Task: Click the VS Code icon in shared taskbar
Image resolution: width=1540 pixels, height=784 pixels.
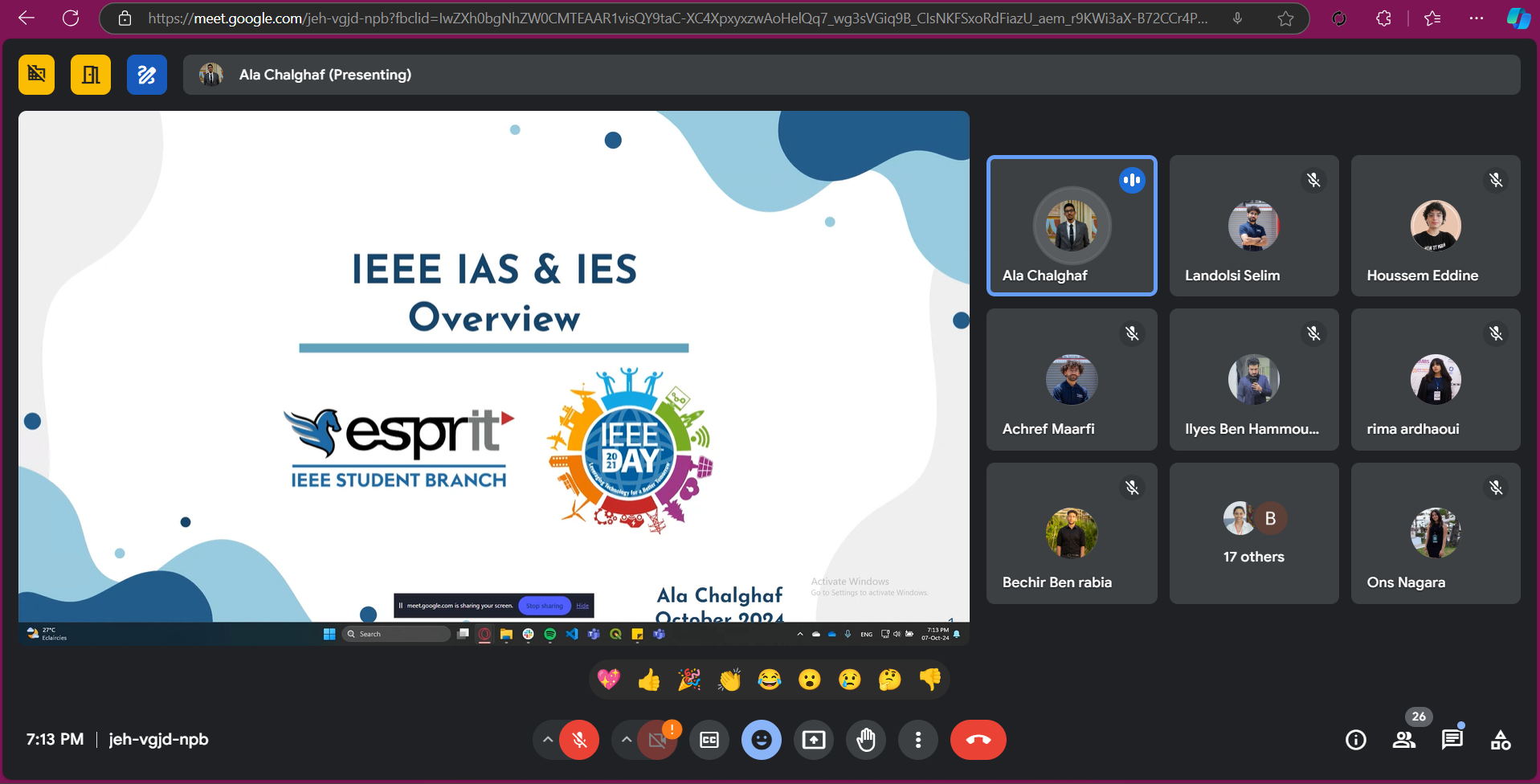Action: [x=572, y=634]
